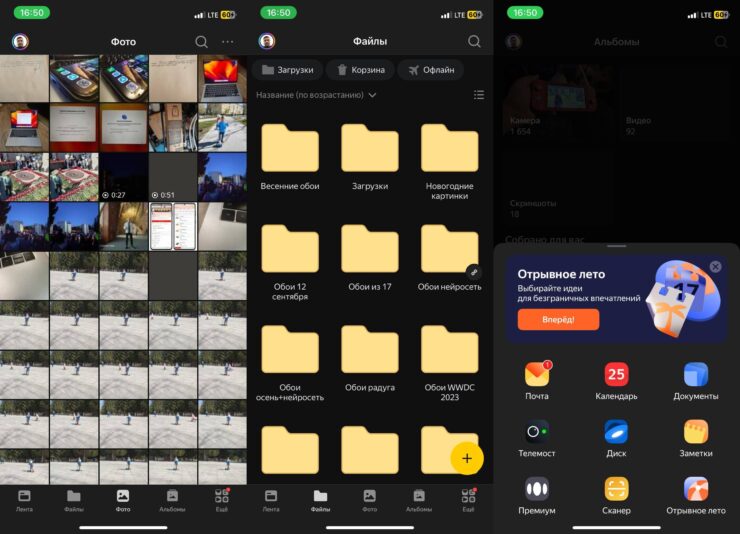
Task: Open the Сканер app icon
Action: pos(616,489)
